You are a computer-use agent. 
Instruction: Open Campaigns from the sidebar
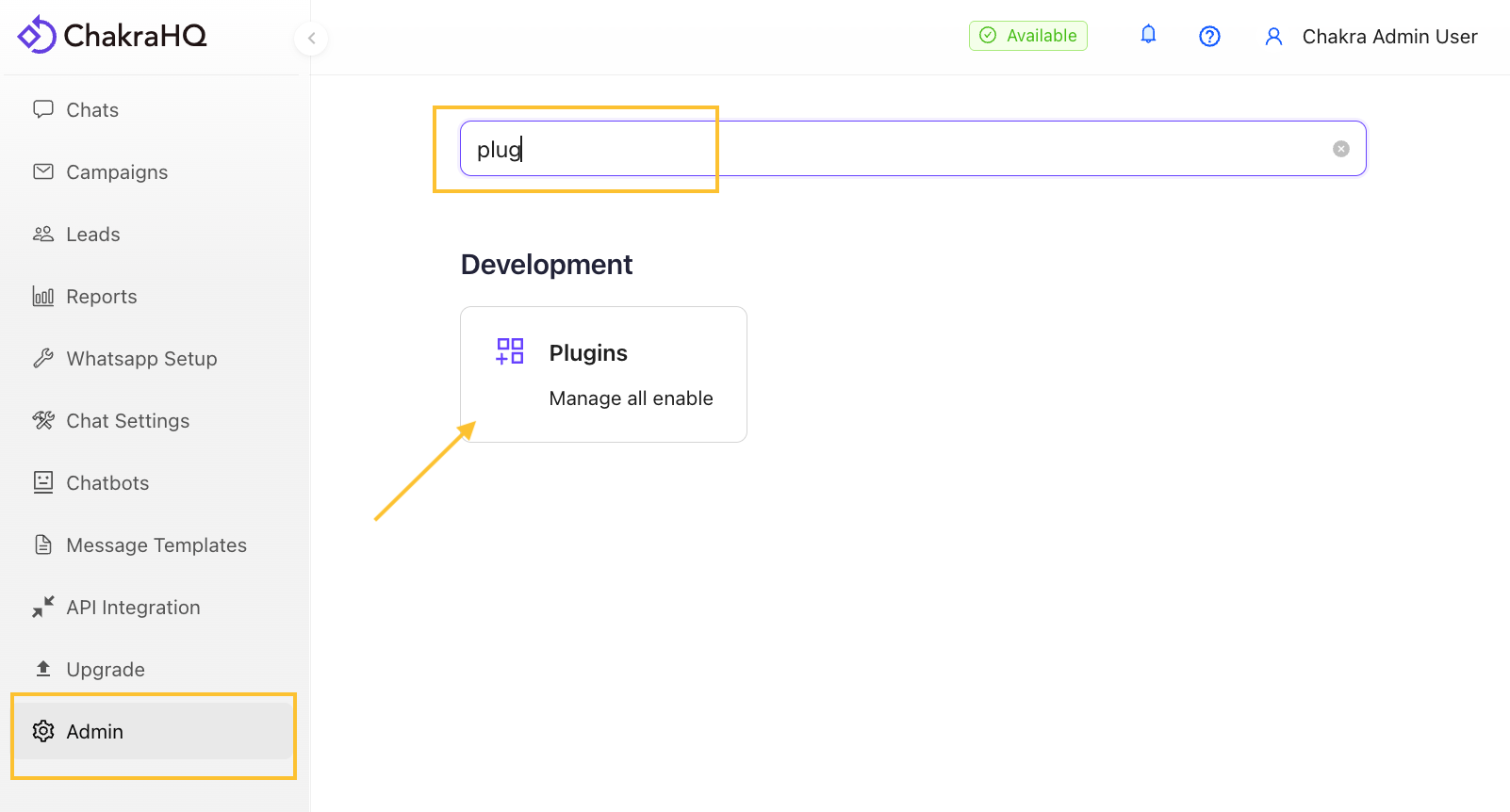(x=117, y=172)
